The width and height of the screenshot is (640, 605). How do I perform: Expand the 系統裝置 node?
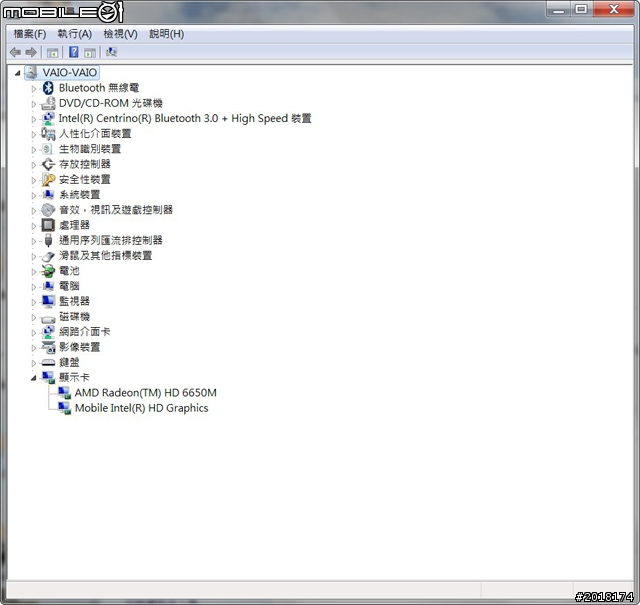(x=34, y=195)
